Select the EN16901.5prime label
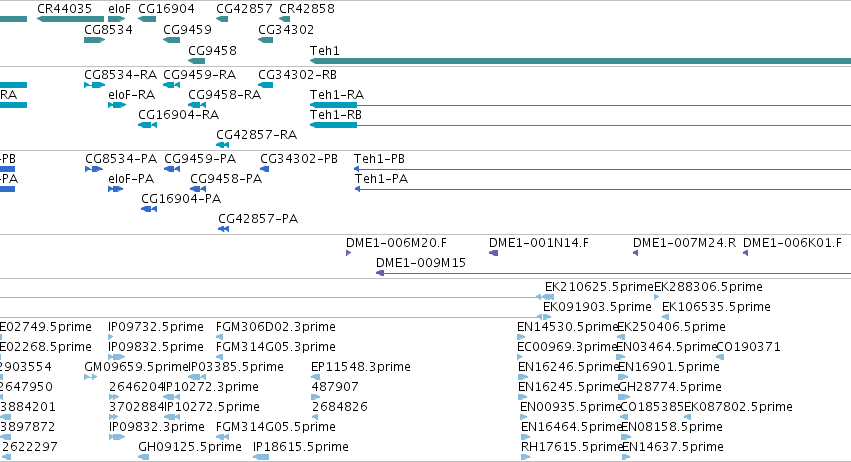The width and height of the screenshot is (851, 462). point(669,367)
